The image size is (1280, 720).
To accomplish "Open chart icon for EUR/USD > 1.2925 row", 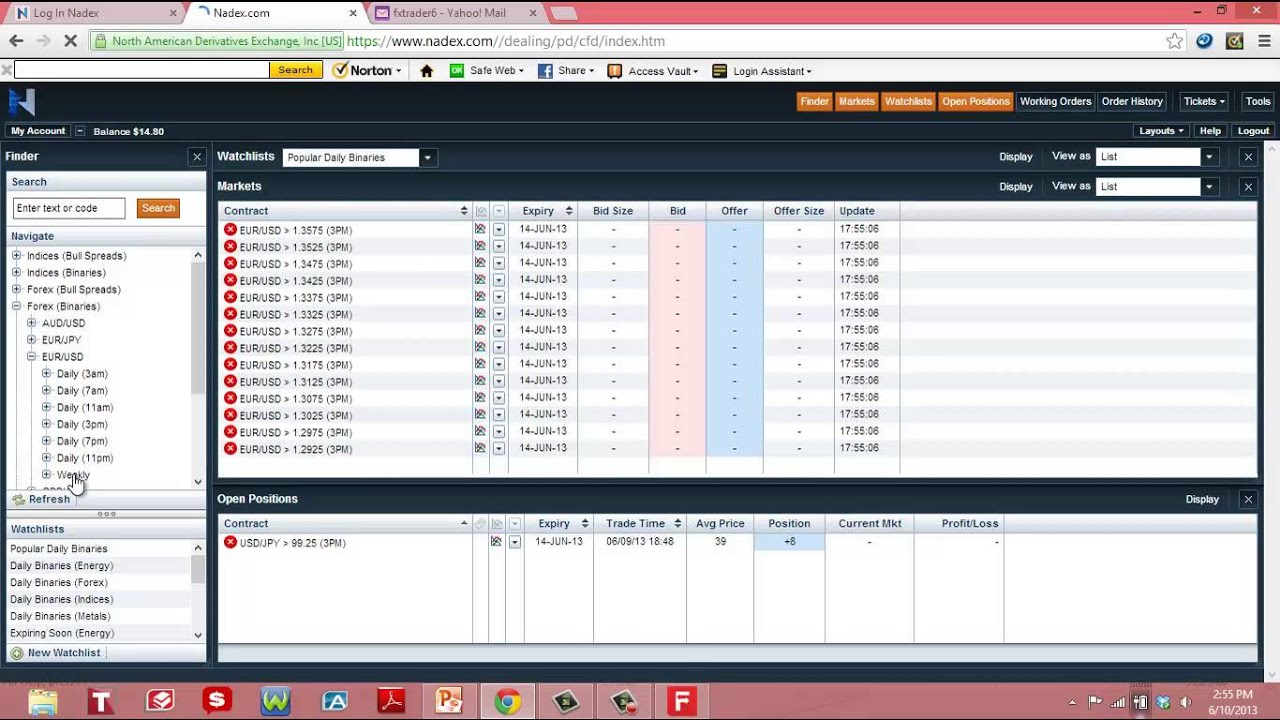I will (480, 448).
